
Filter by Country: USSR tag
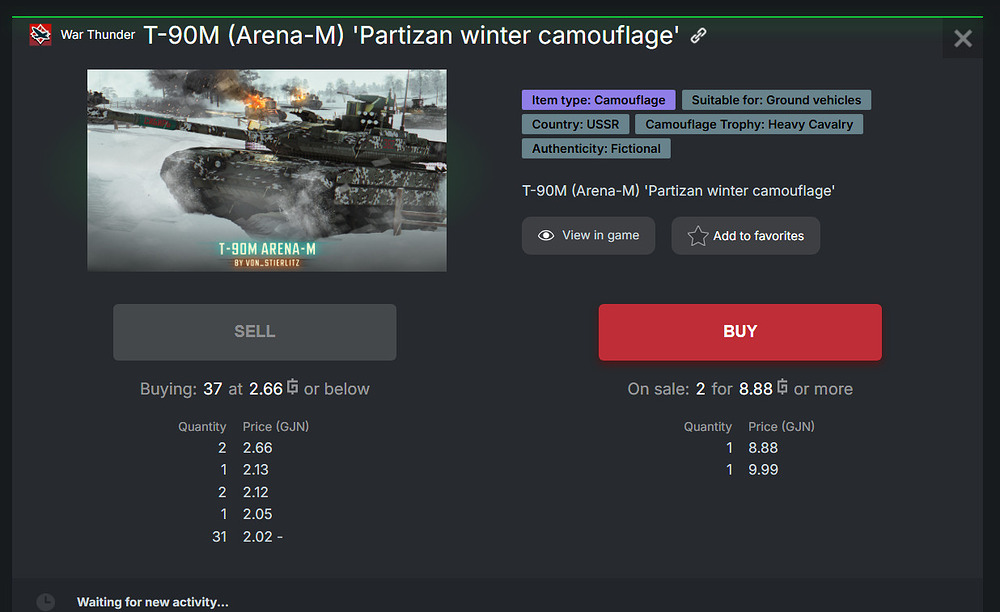point(575,124)
